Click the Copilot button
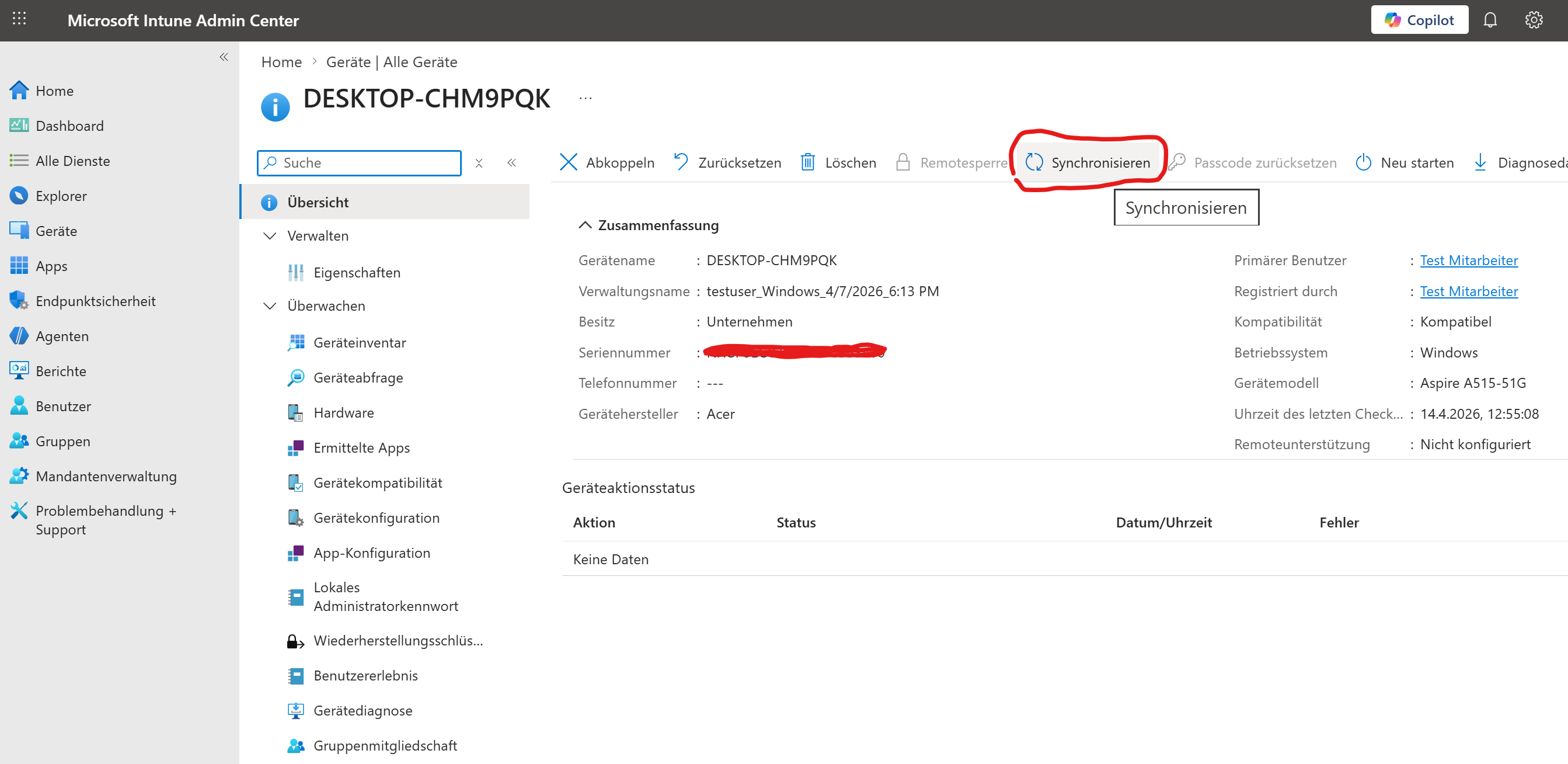The width and height of the screenshot is (1568, 764). [1419, 20]
